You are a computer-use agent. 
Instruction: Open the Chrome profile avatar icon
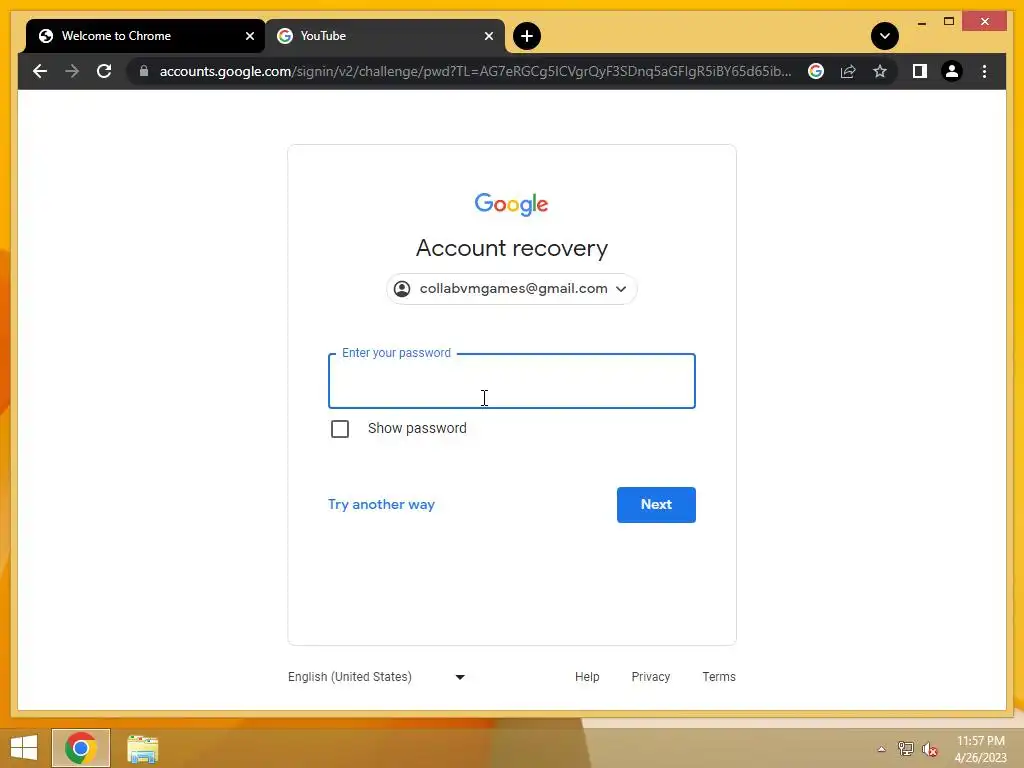pyautogui.click(x=952, y=71)
